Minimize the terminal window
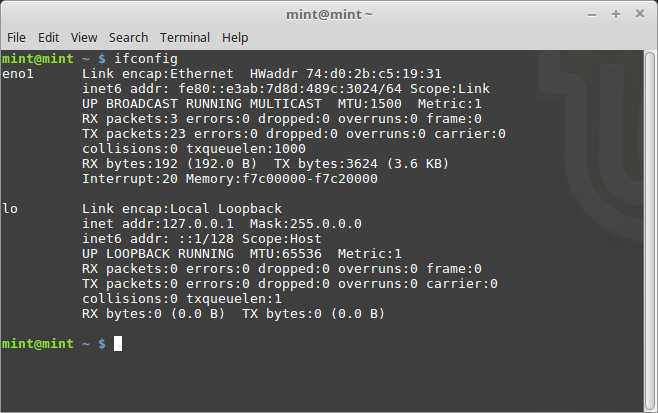The width and height of the screenshot is (658, 413). (592, 15)
